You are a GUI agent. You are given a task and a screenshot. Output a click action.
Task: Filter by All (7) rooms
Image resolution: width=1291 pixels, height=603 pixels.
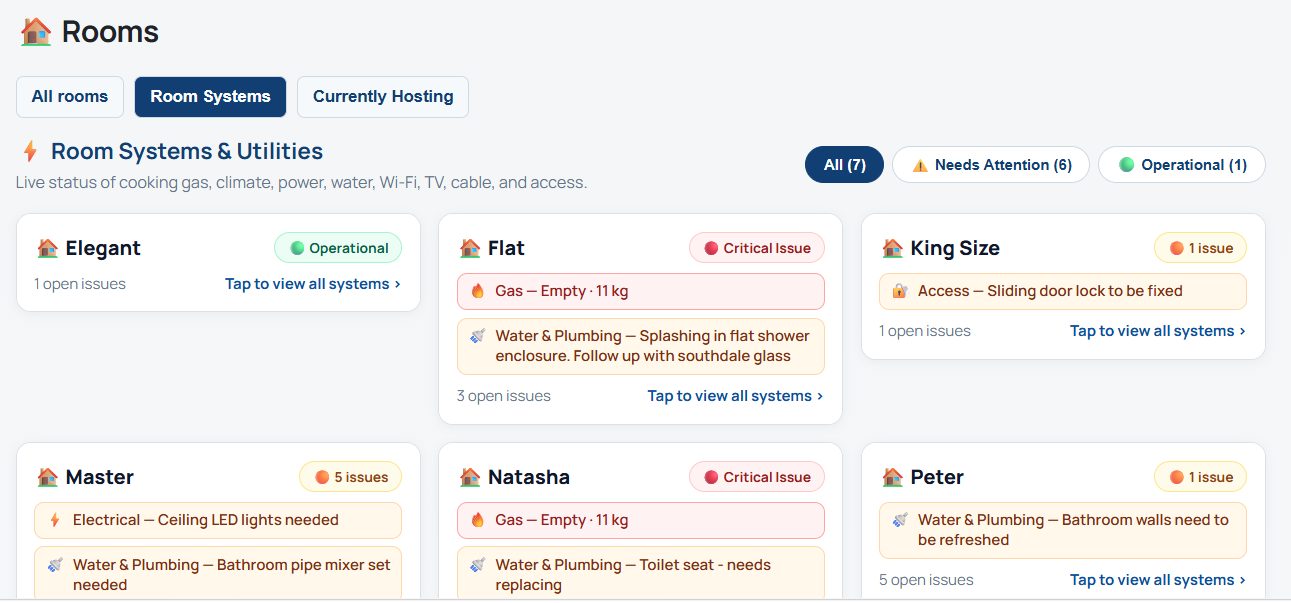(x=845, y=165)
